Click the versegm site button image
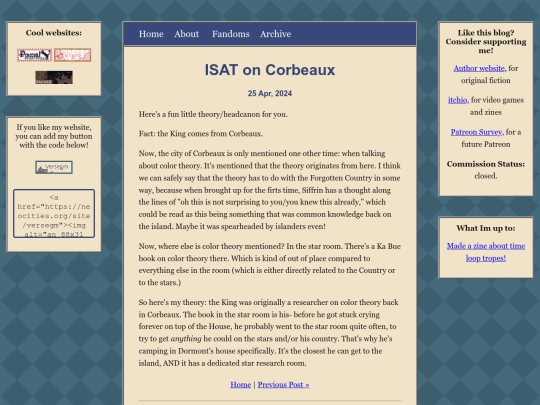This screenshot has width=540, height=405. 54,167
